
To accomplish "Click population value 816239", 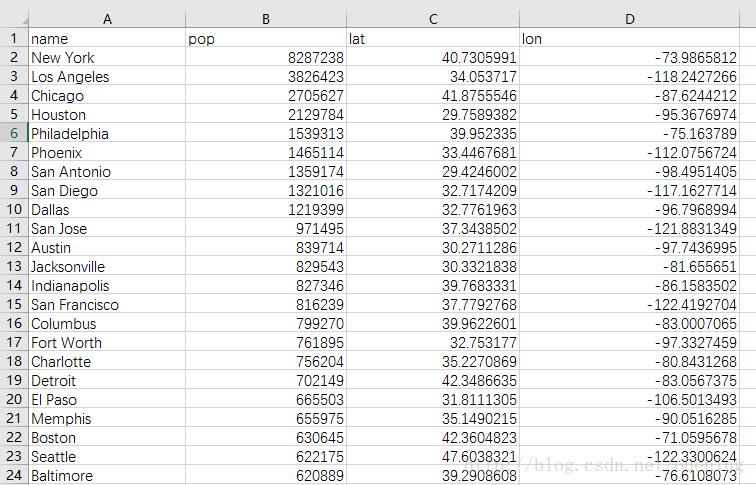I will click(266, 304).
